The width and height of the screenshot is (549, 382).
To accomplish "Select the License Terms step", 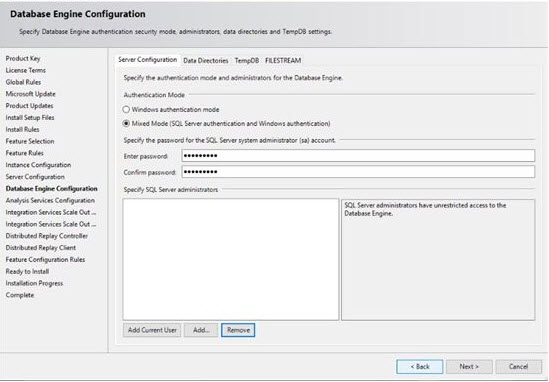I will (x=26, y=70).
